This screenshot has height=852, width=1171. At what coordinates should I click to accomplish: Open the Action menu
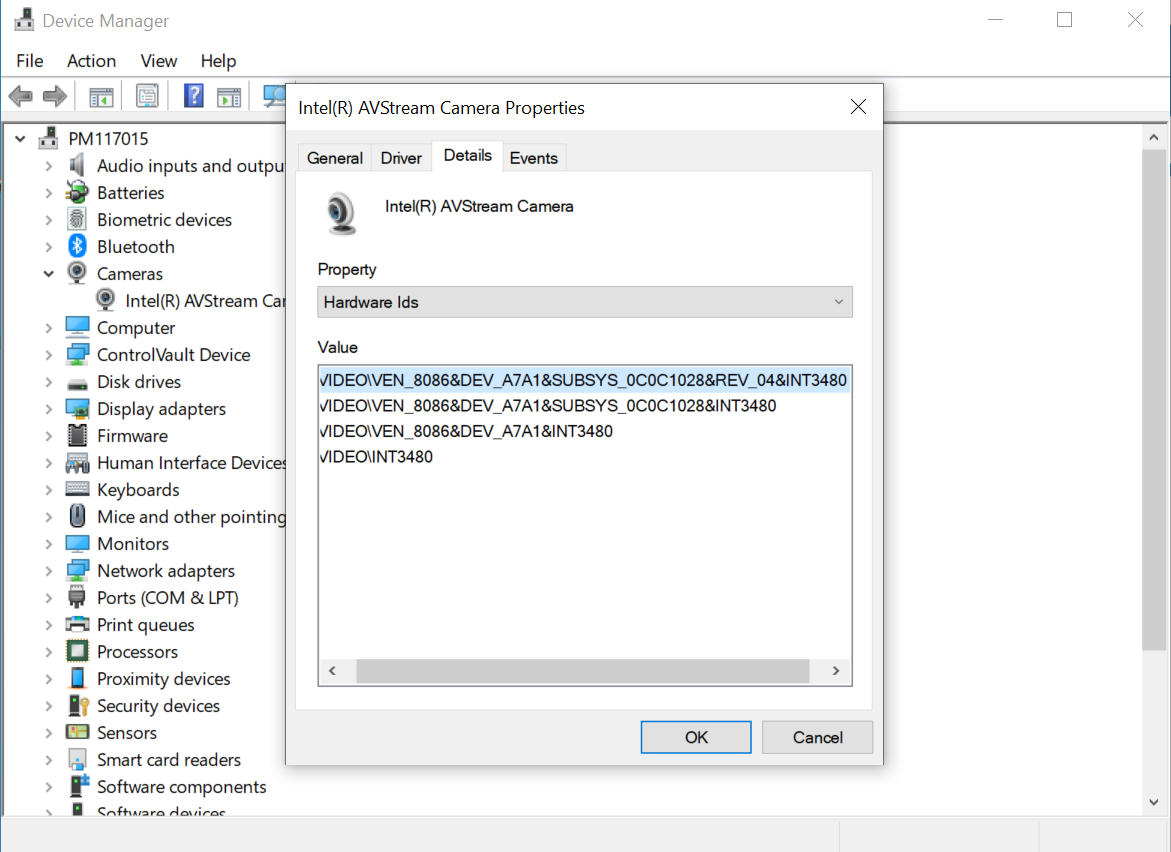click(x=91, y=61)
